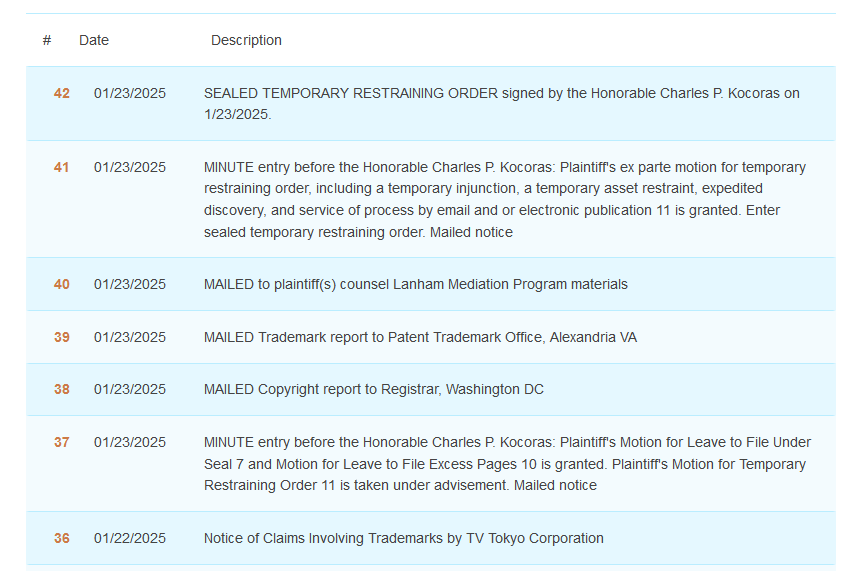The width and height of the screenshot is (858, 571).
Task: Click the Date column header
Action: tap(94, 40)
